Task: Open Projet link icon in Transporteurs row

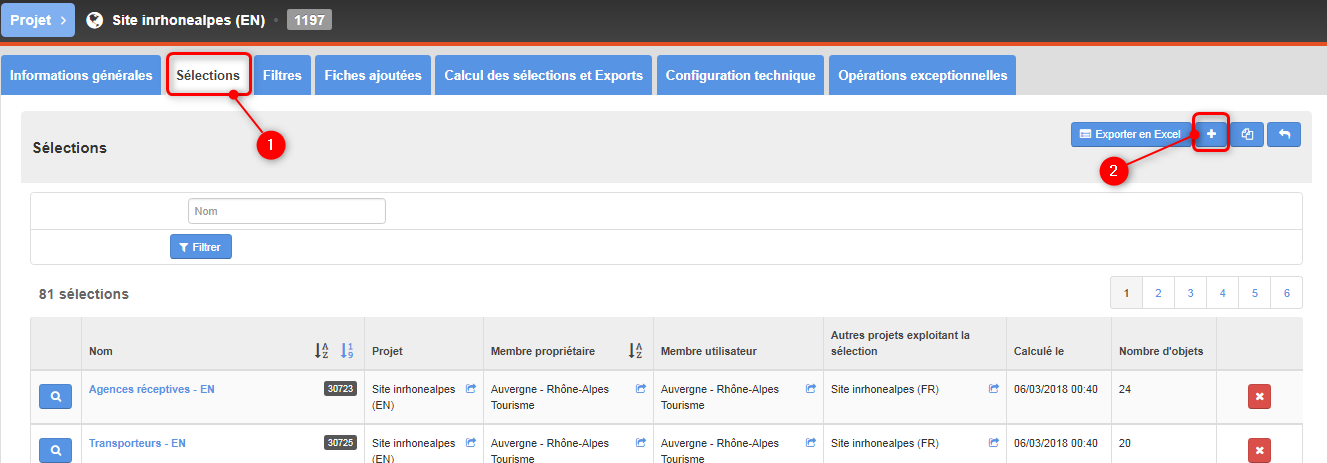Action: pos(471,443)
